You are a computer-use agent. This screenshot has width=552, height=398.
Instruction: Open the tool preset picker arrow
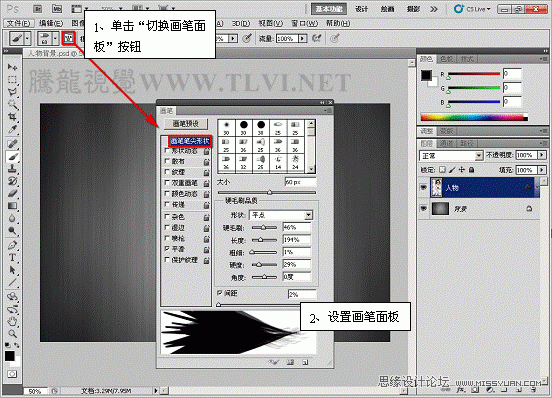(x=27, y=38)
